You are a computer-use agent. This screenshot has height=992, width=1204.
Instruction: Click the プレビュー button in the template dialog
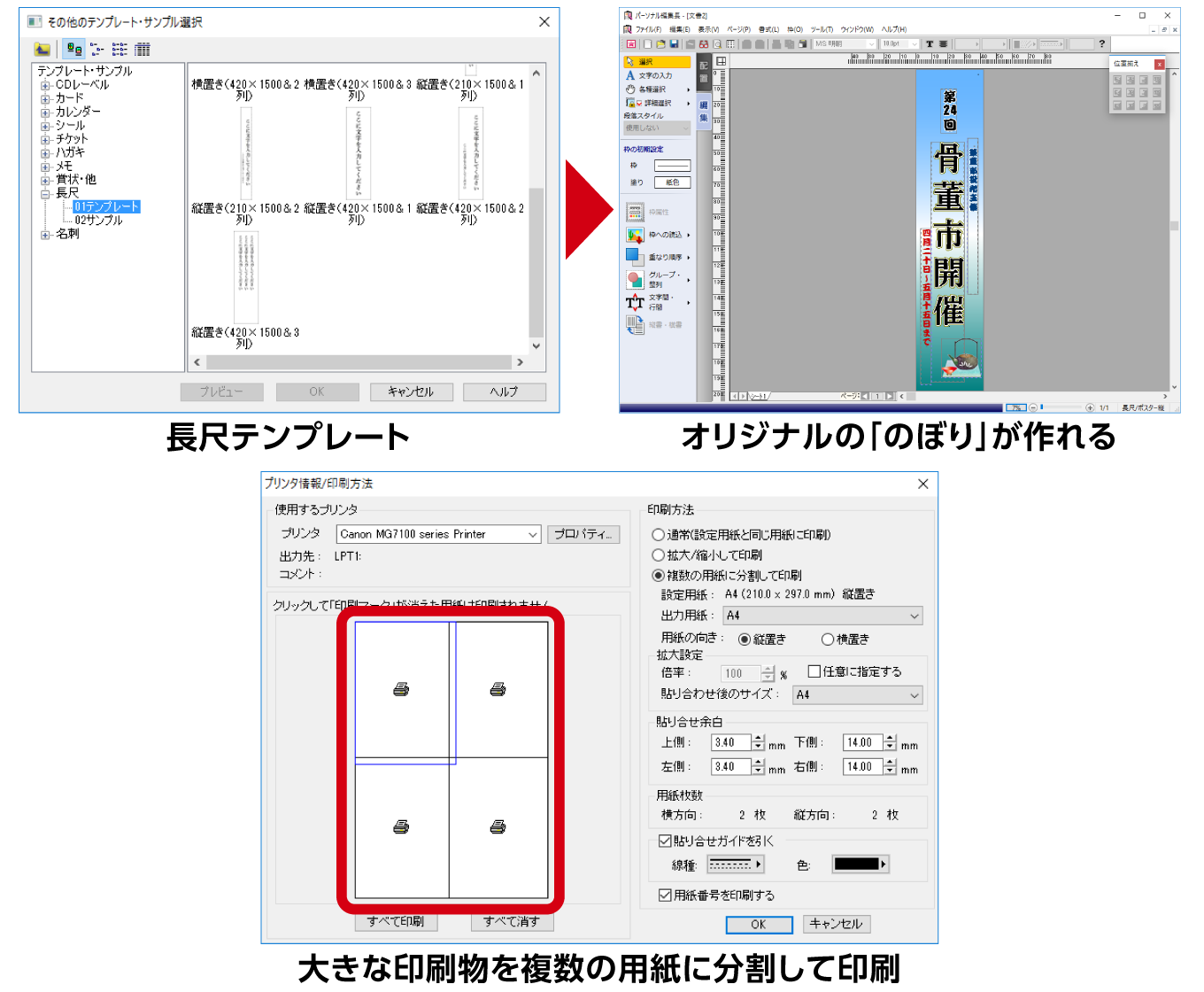click(221, 391)
